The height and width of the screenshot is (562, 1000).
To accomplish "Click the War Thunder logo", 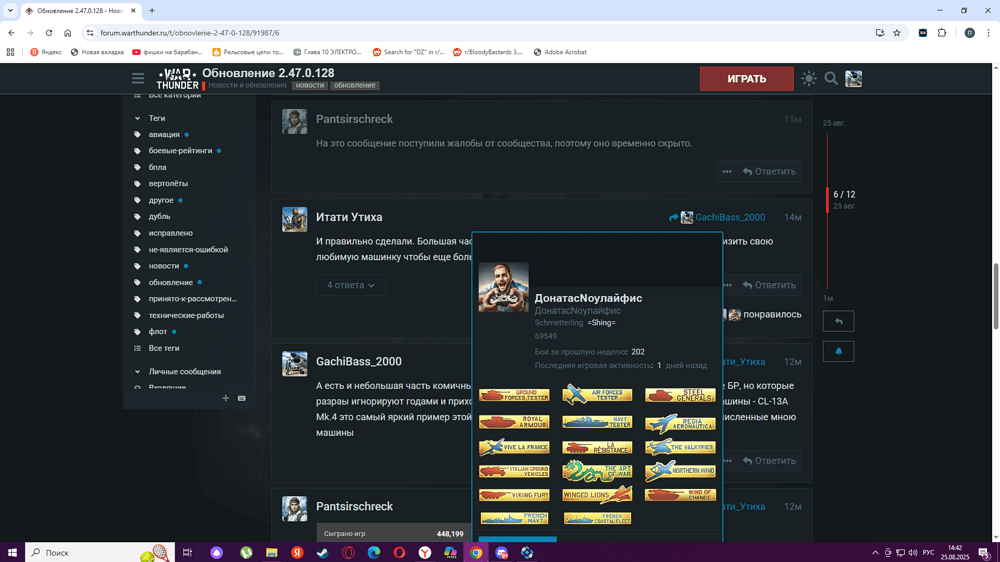I will (177, 78).
